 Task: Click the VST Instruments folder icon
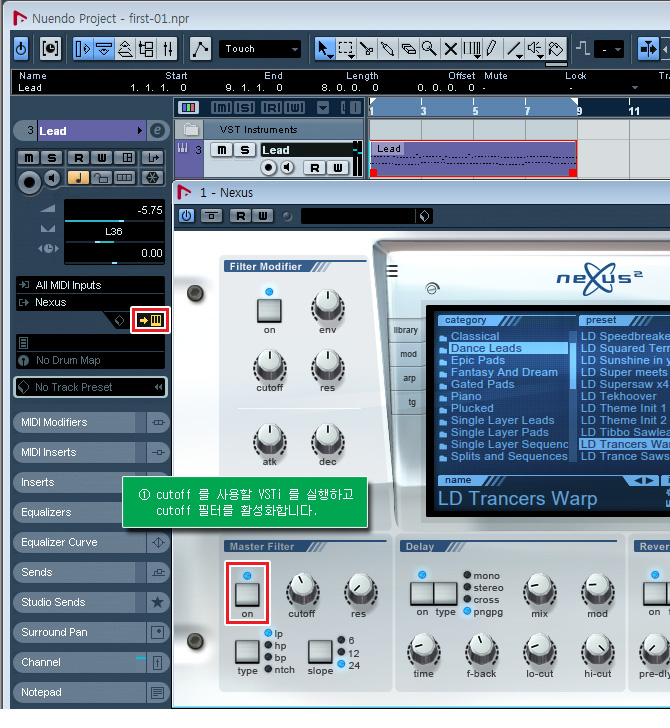[x=191, y=130]
